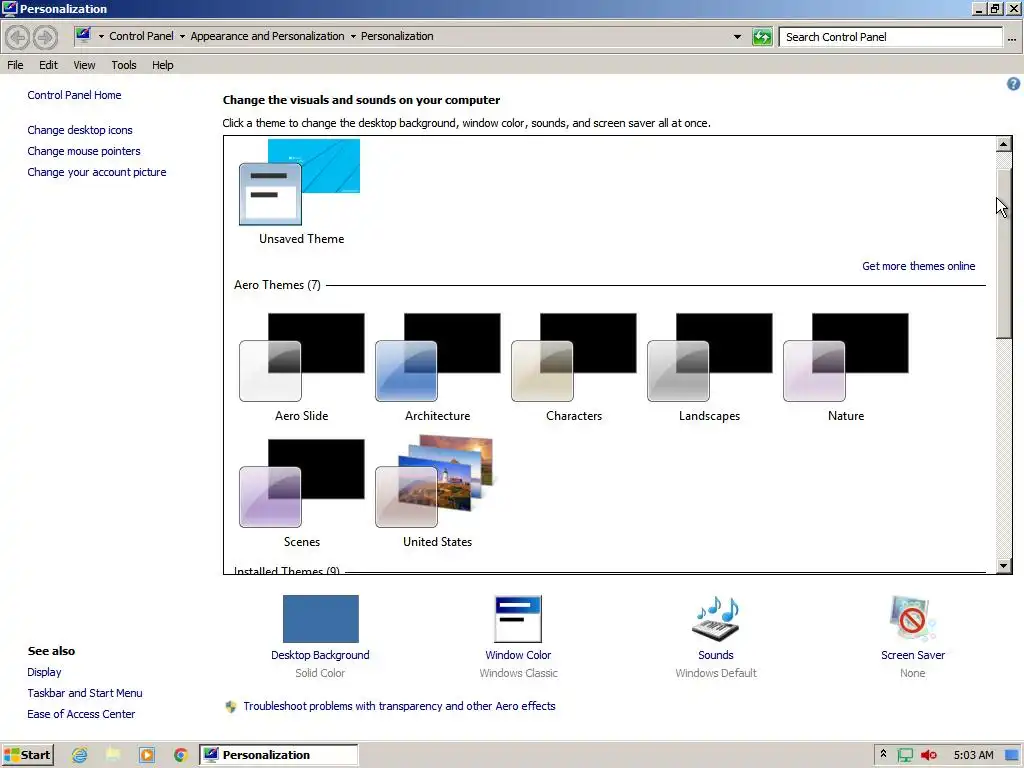
Task: Click the address bar refresh button
Action: (762, 37)
